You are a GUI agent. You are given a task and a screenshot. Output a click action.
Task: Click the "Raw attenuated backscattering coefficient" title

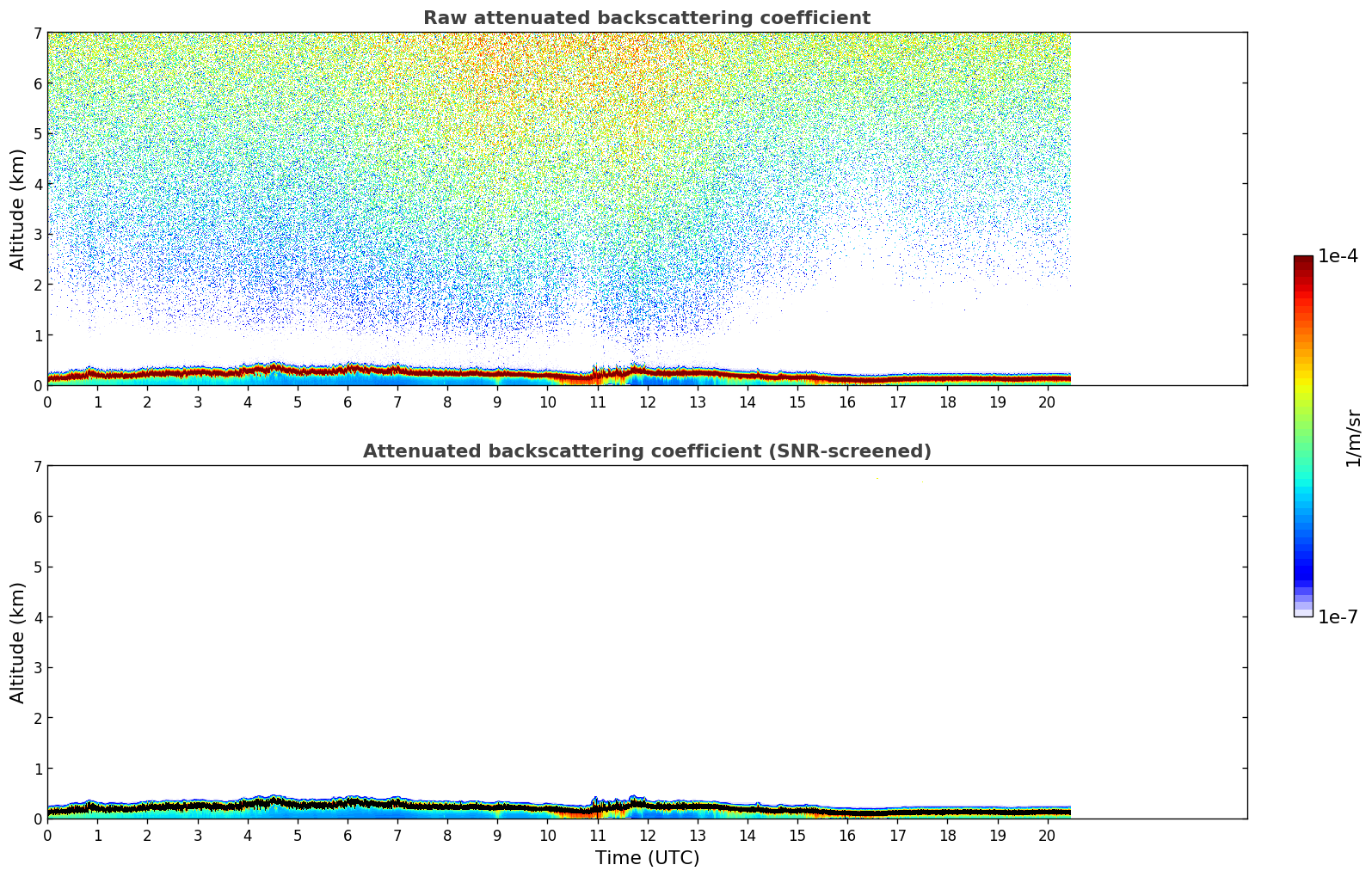(647, 18)
